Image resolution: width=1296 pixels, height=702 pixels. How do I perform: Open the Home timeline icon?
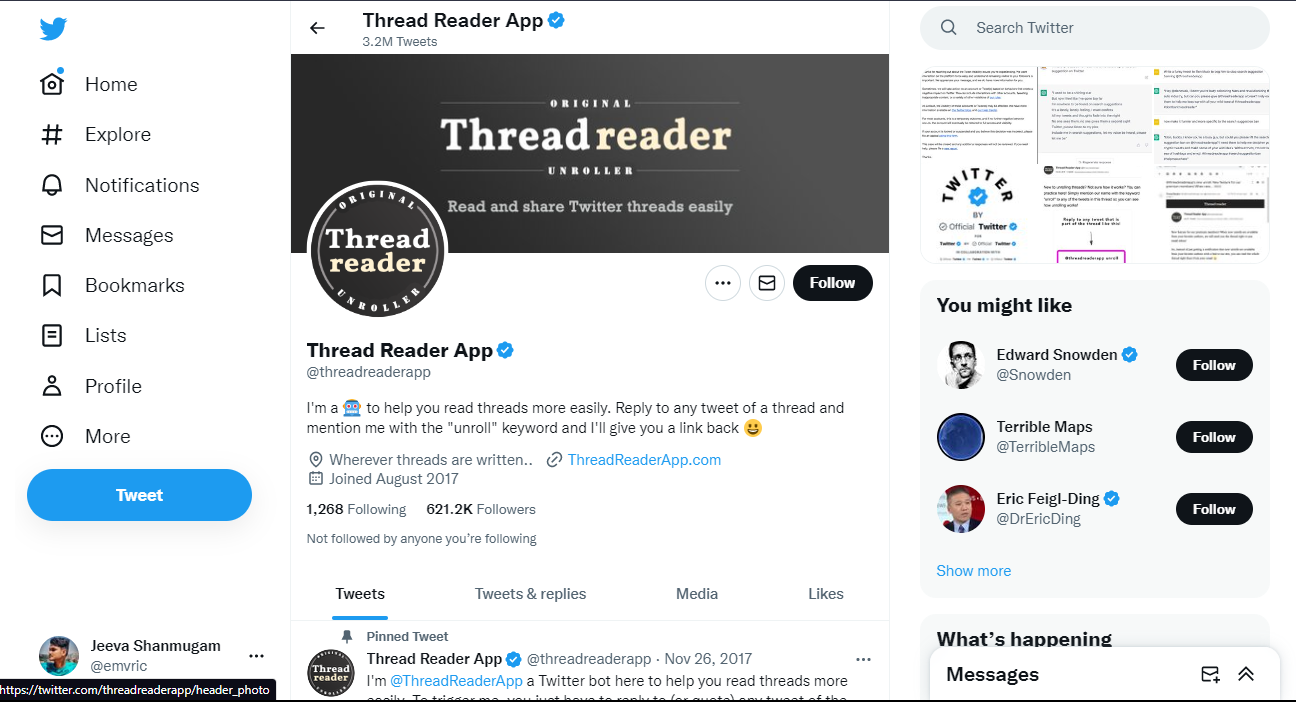pyautogui.click(x=52, y=84)
